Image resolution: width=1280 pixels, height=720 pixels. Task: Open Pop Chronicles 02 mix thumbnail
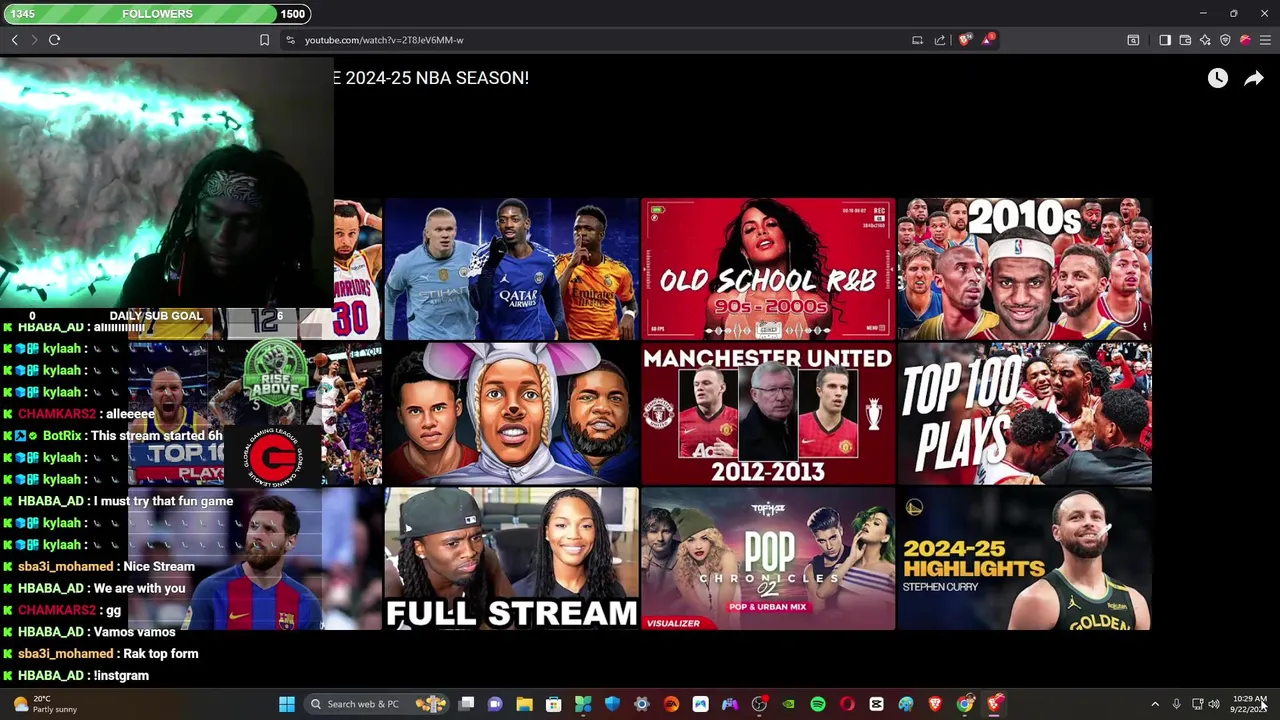768,559
